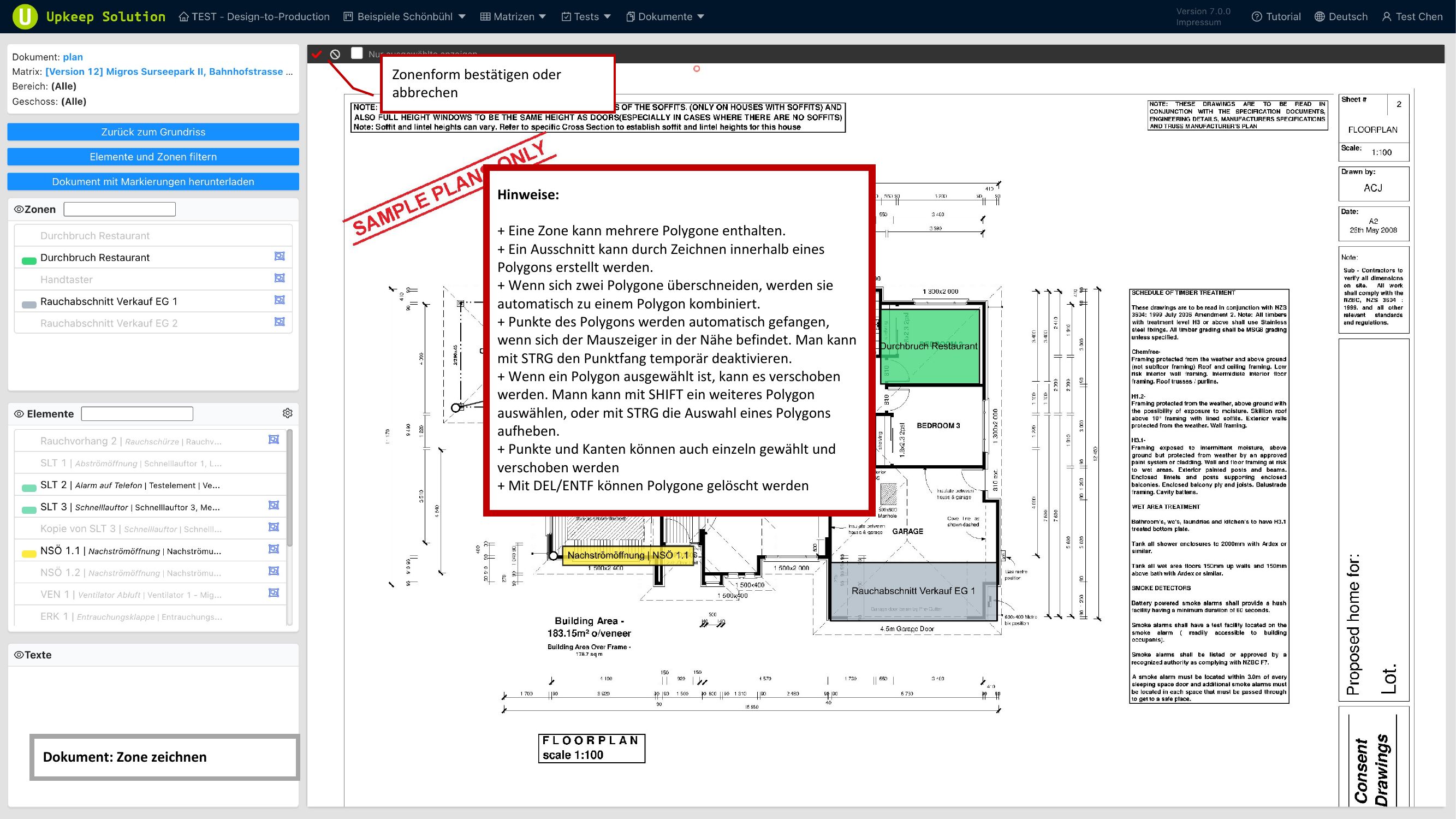Expand Beispiele Schönbühl dropdown
This screenshot has width=1456, height=819.
(x=405, y=16)
